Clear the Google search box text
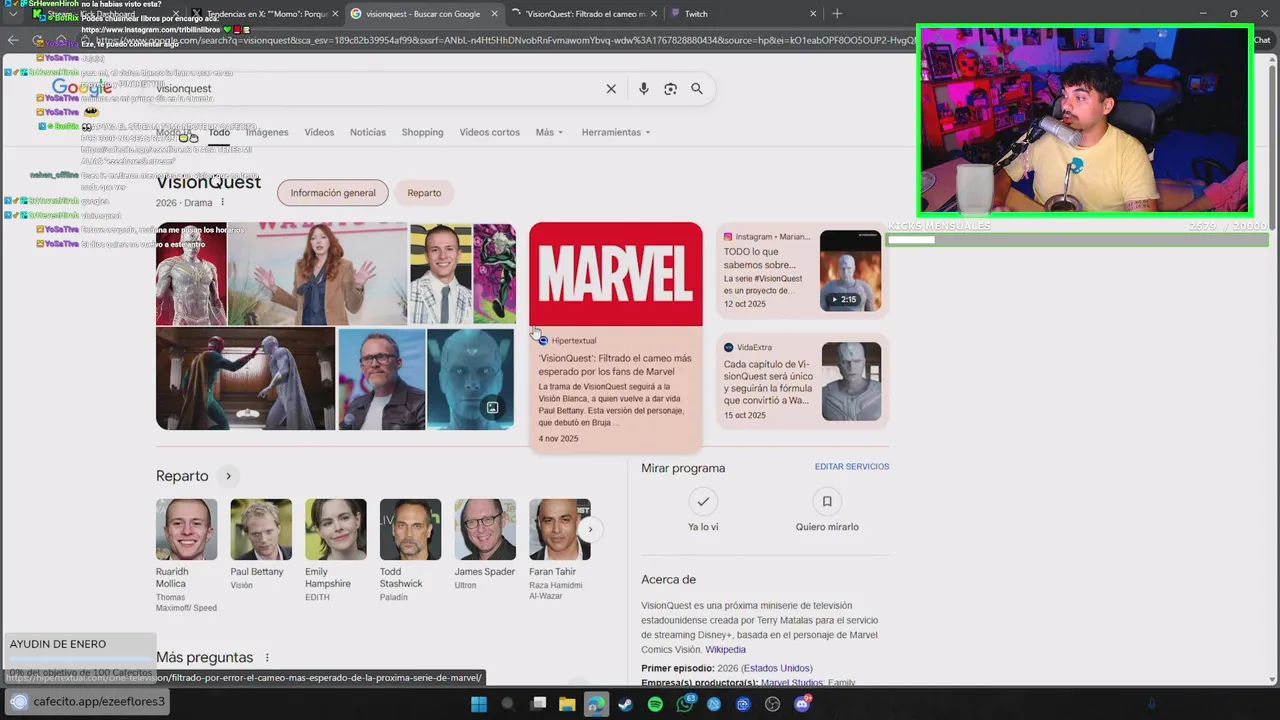The height and width of the screenshot is (720, 1280). [611, 89]
